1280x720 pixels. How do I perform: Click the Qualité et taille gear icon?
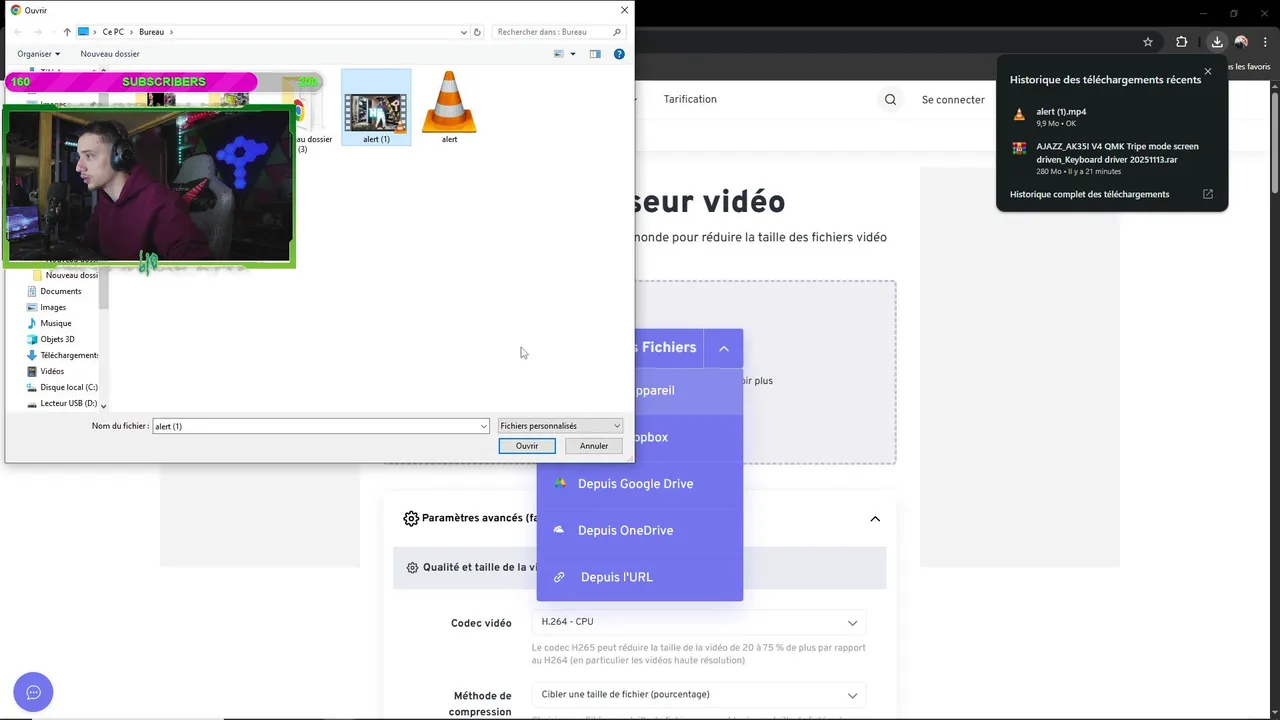click(412, 567)
